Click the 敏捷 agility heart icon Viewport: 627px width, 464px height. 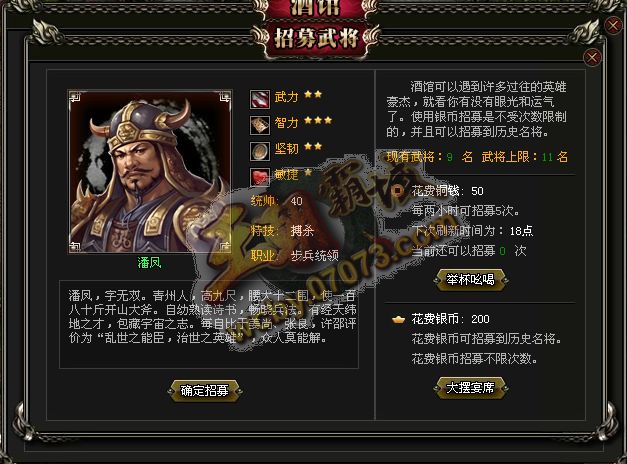click(x=260, y=177)
